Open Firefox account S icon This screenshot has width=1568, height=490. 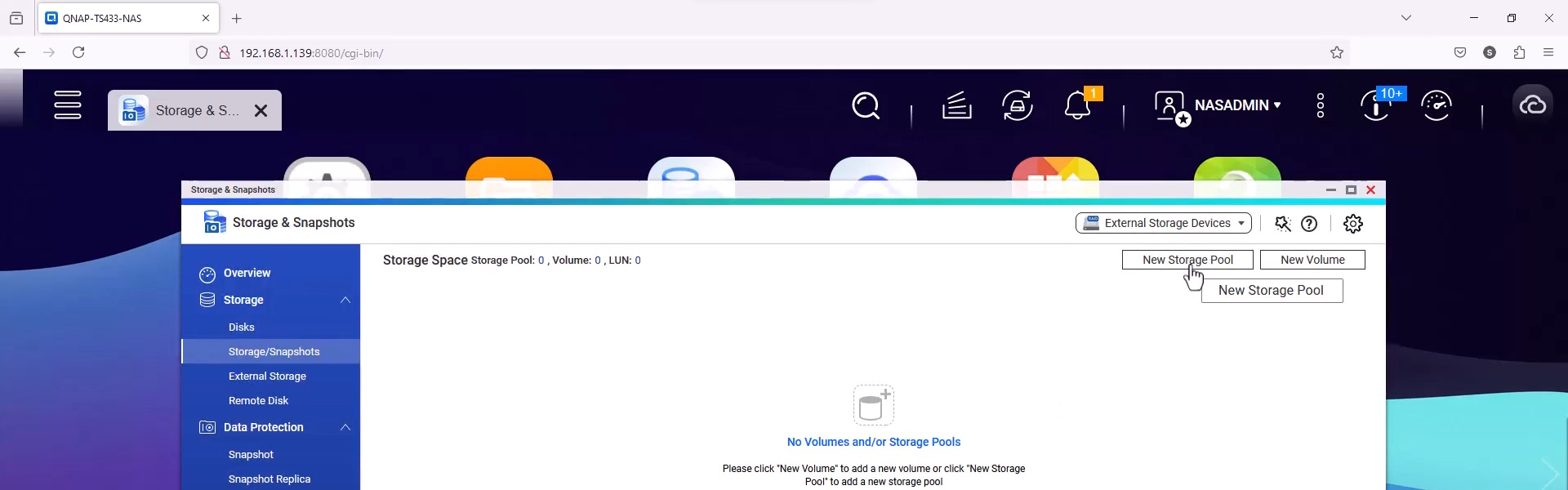click(x=1490, y=52)
